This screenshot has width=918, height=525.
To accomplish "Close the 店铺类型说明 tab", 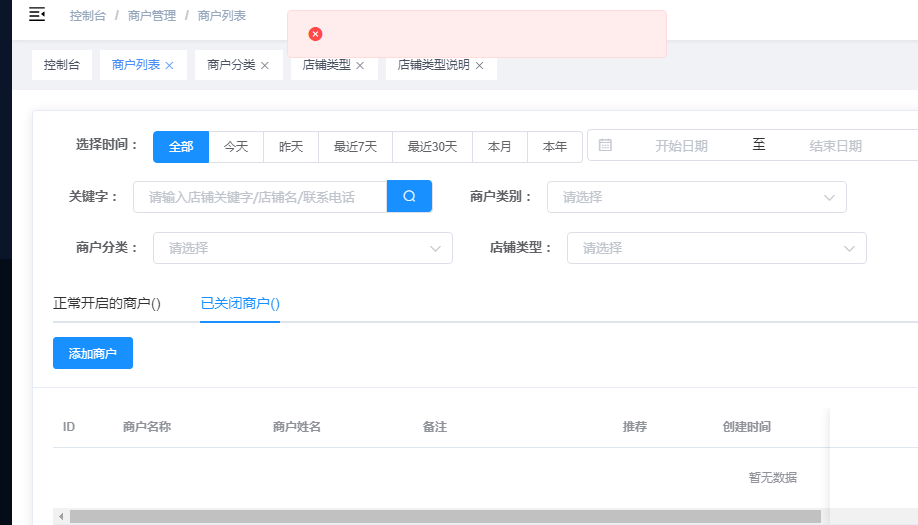I will [479, 66].
